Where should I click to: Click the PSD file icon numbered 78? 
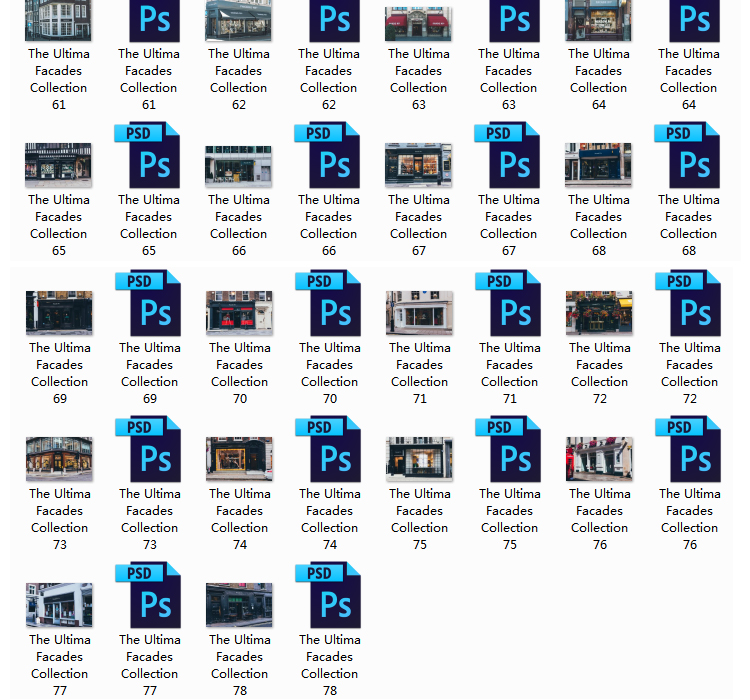tap(329, 596)
